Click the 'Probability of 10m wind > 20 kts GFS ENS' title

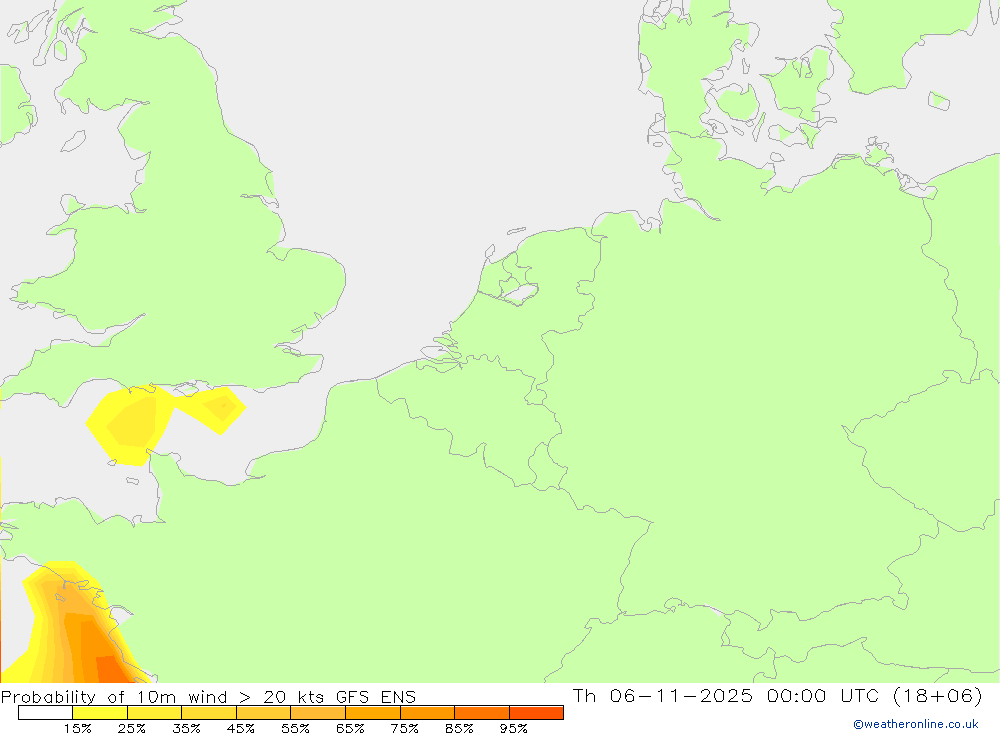click(209, 697)
